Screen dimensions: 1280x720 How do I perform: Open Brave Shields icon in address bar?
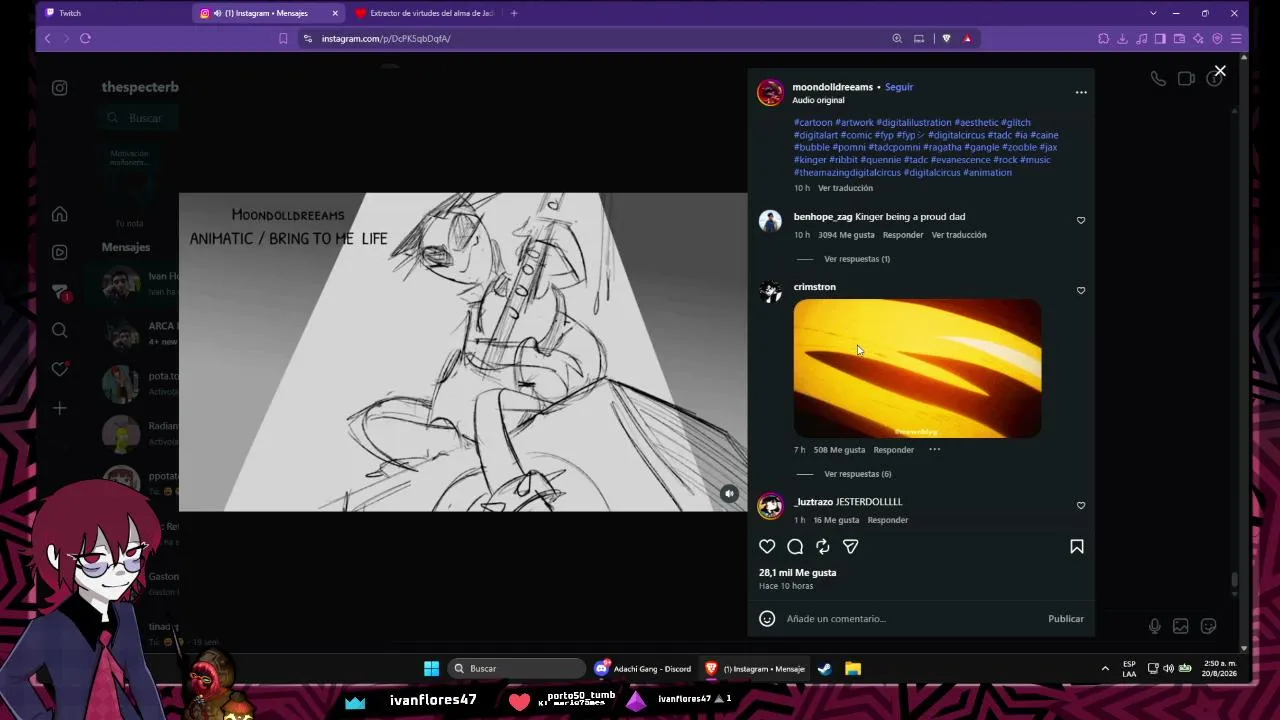coord(946,39)
